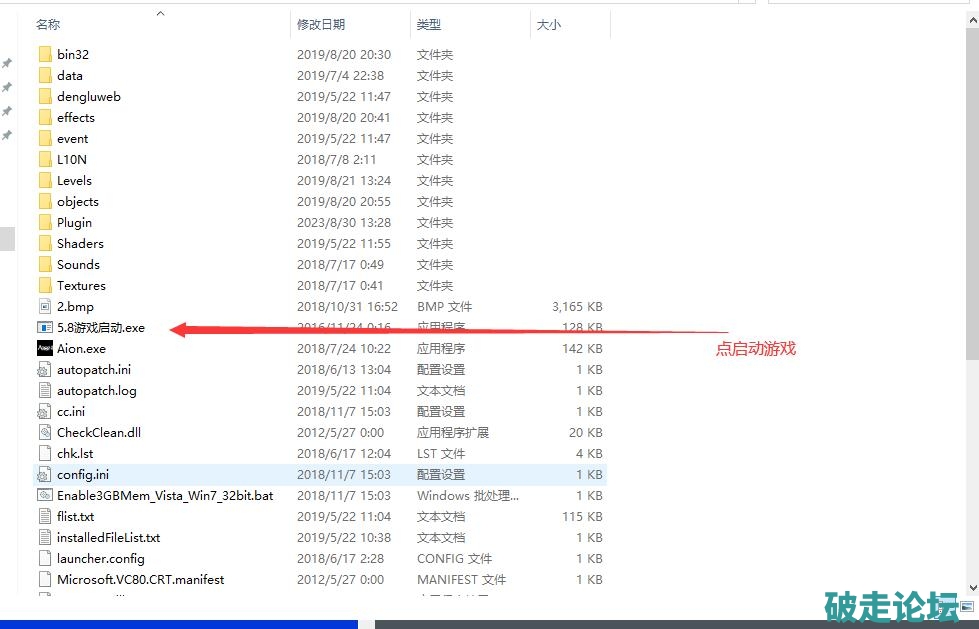Sort by 修改日期 column header
The image size is (979, 629).
[321, 24]
